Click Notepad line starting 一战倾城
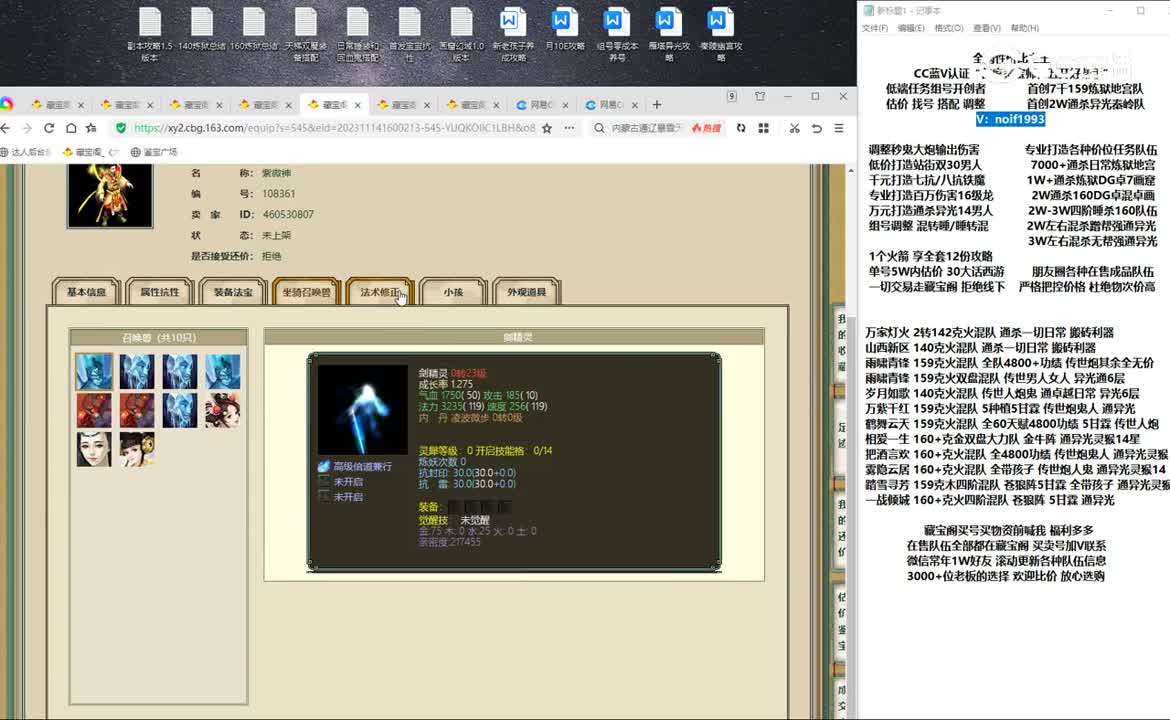 pos(989,500)
